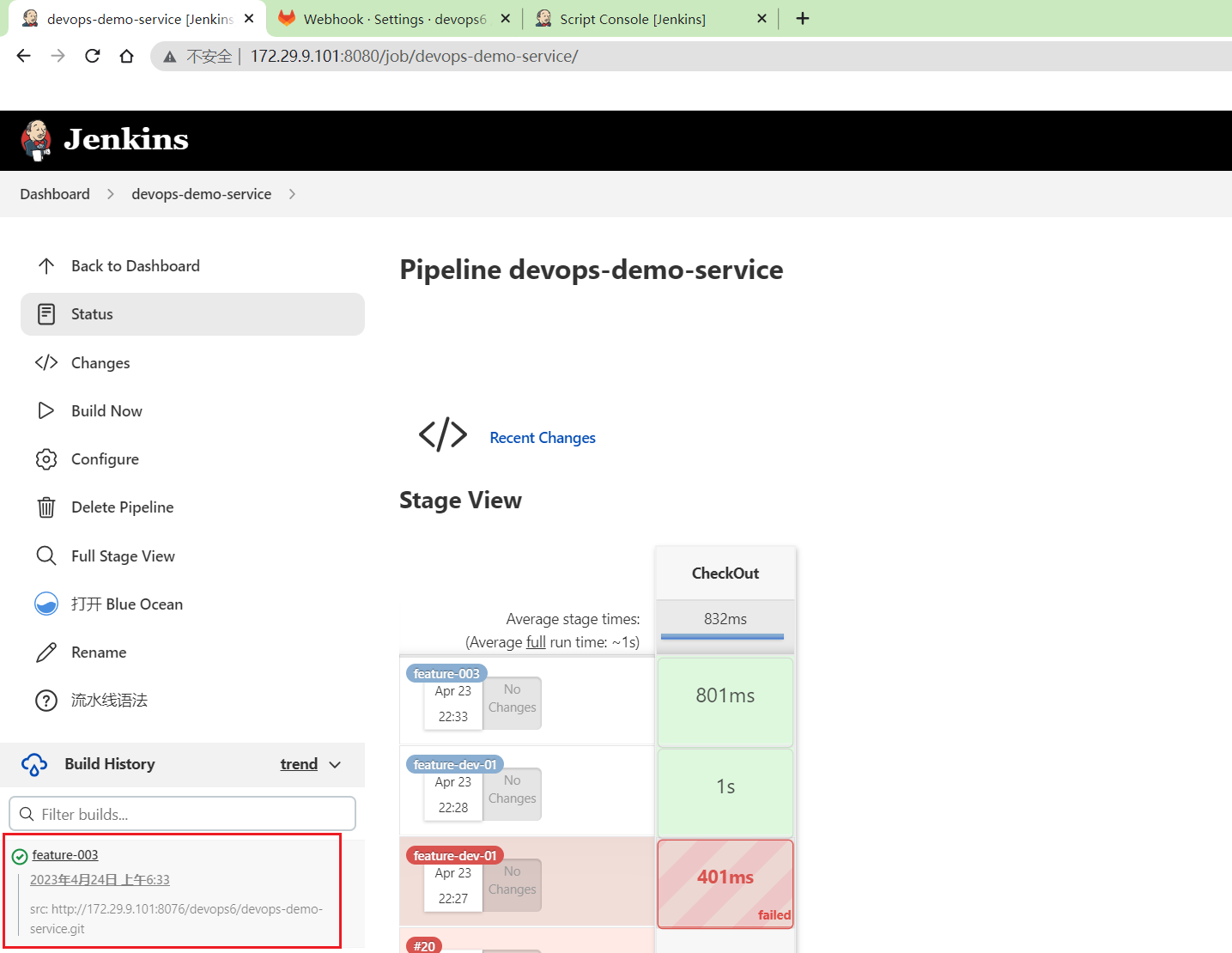
Task: Click the #20 build badge
Action: (x=424, y=945)
